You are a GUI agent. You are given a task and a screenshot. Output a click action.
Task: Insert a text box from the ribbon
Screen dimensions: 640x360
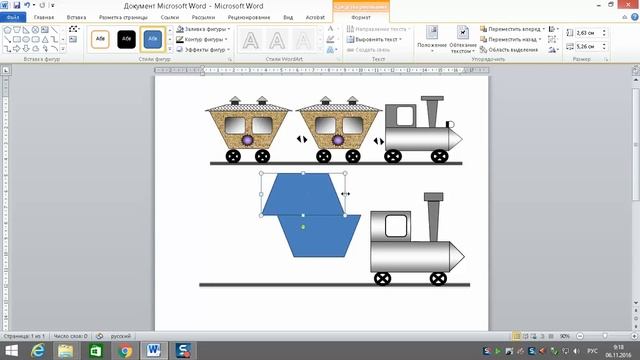point(73,40)
